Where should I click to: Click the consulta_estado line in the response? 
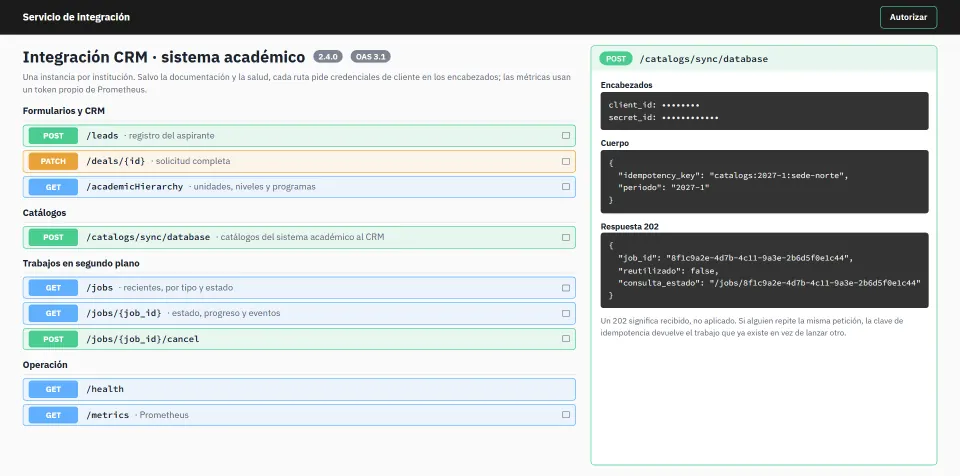tap(770, 282)
